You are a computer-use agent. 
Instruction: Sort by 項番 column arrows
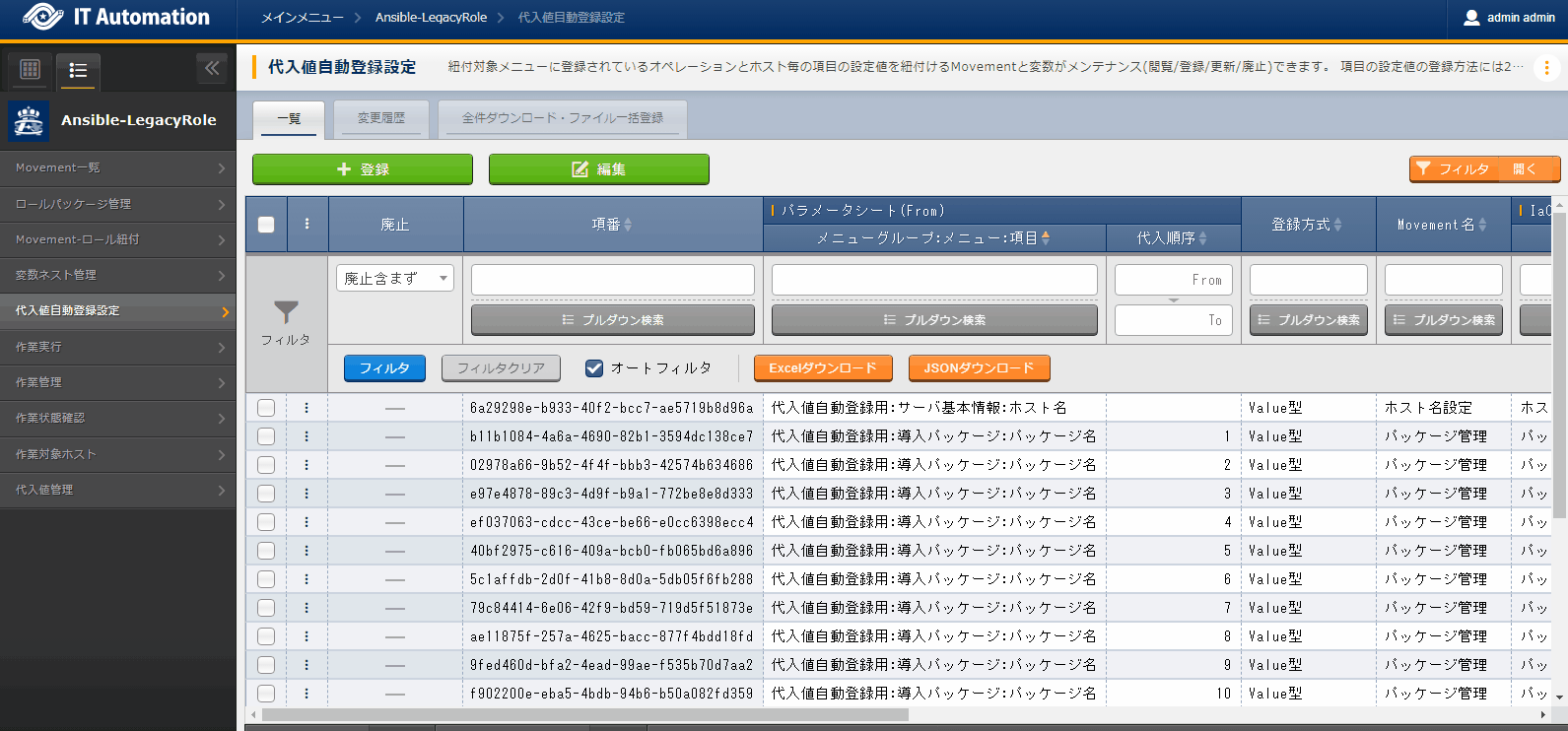click(628, 225)
